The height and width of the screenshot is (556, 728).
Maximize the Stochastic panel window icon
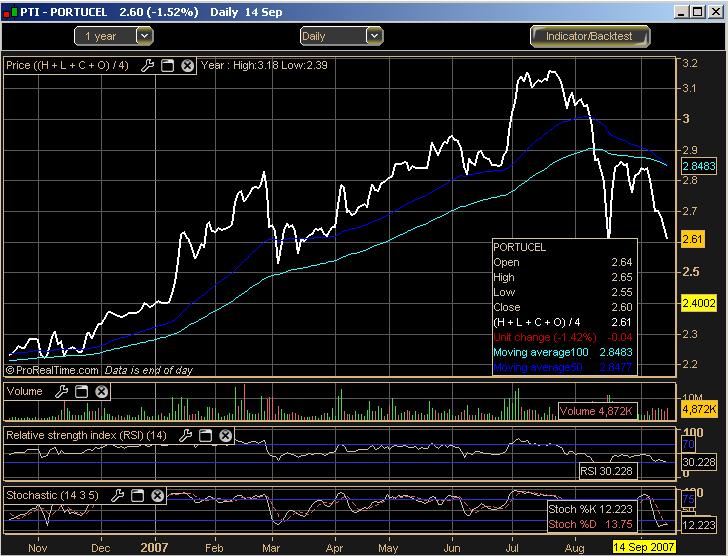click(137, 496)
